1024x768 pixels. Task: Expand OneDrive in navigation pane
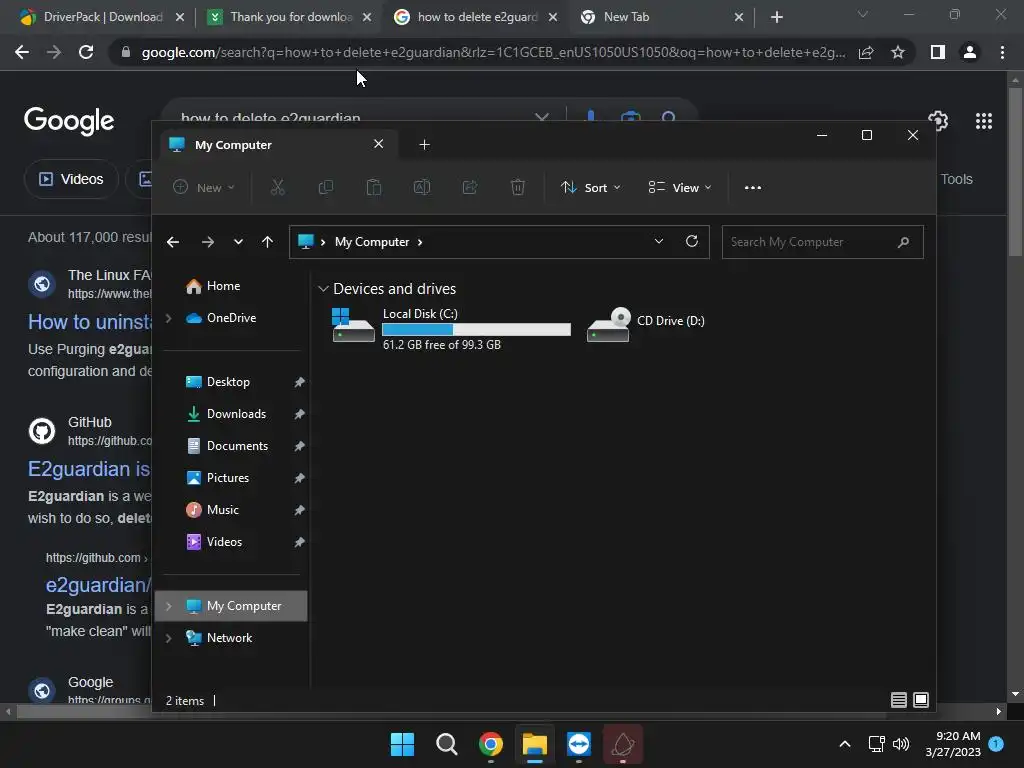pyautogui.click(x=168, y=318)
